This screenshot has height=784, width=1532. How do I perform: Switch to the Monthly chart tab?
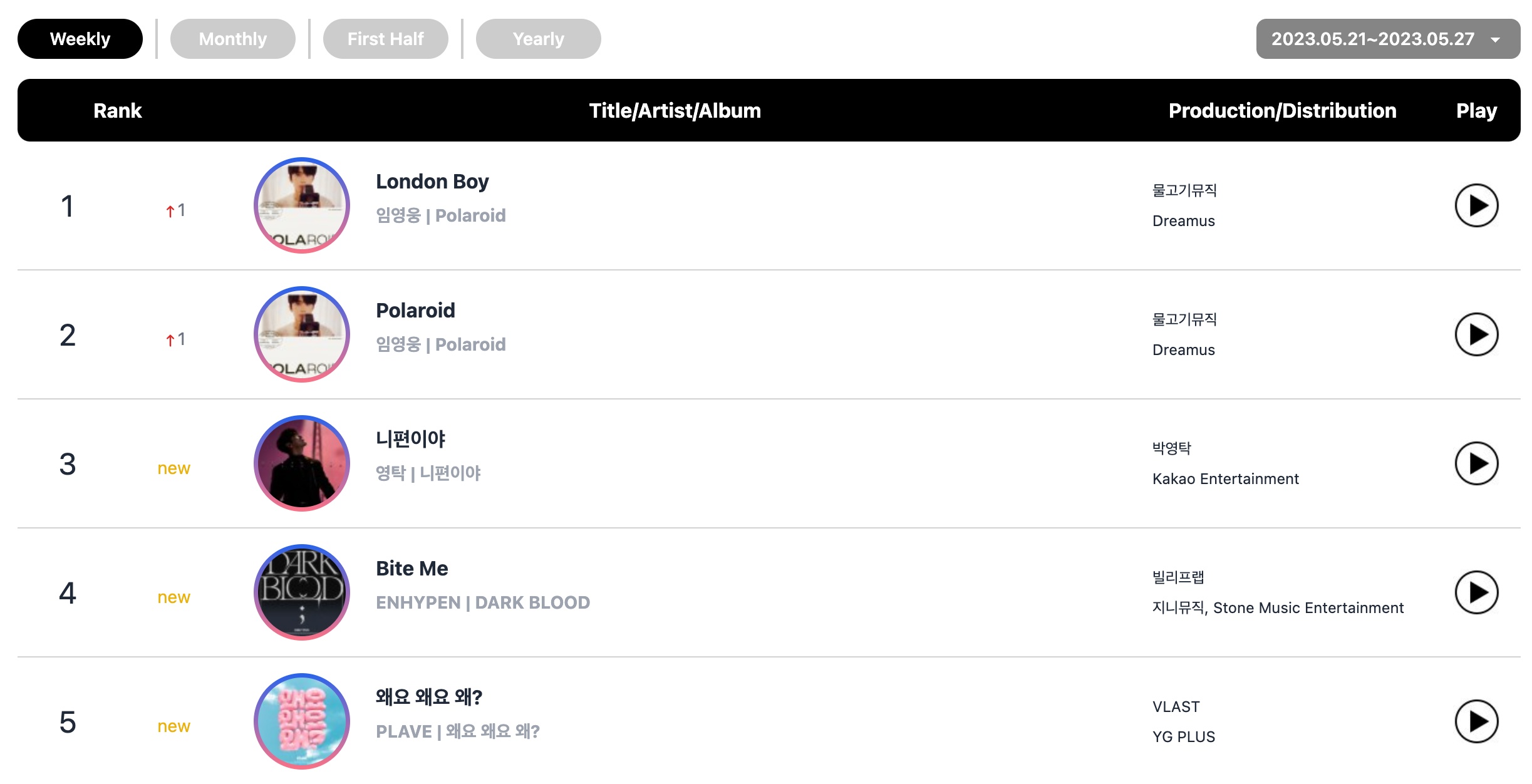point(233,39)
